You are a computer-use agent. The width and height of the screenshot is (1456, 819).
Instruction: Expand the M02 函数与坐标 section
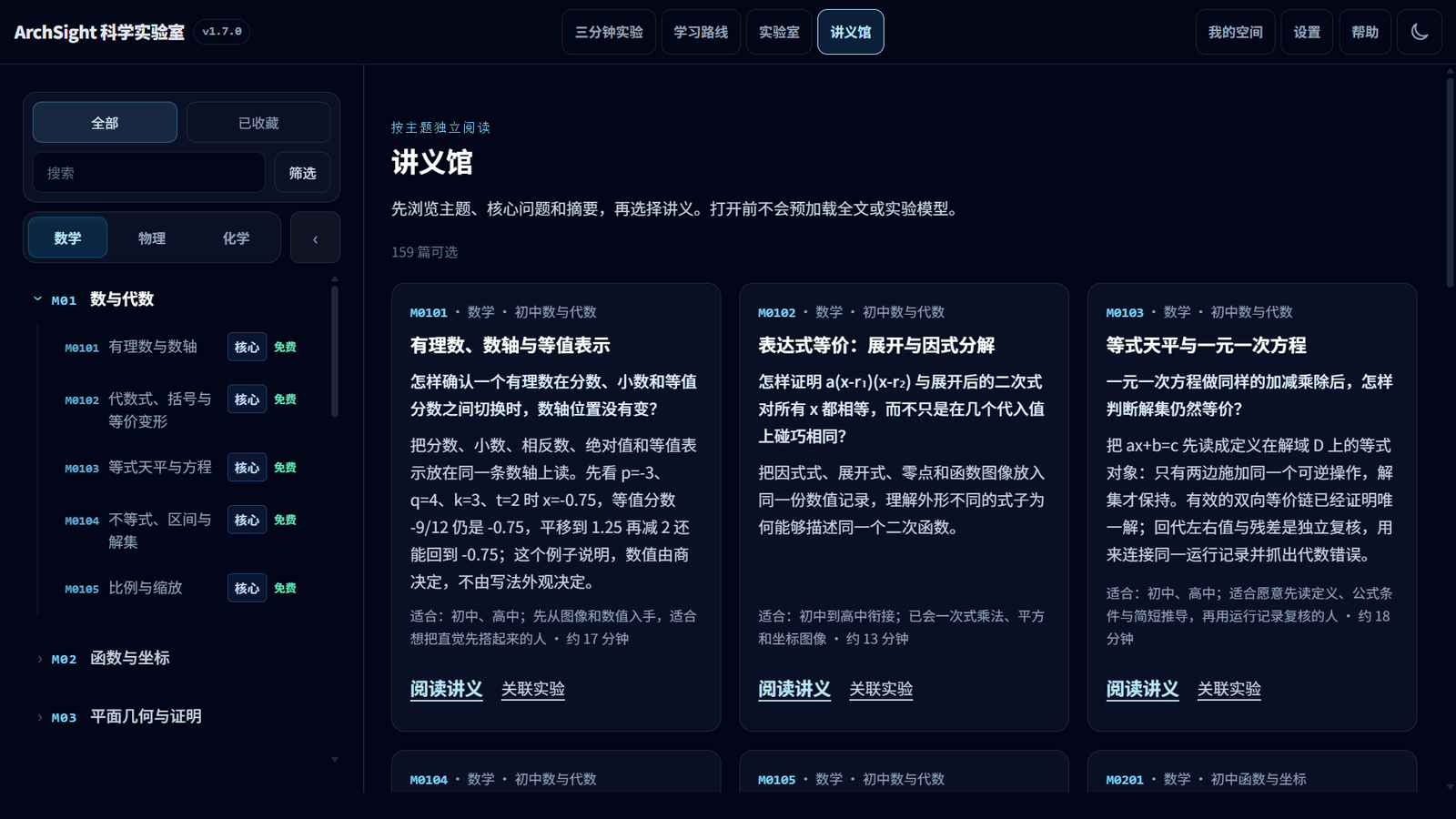point(39,658)
